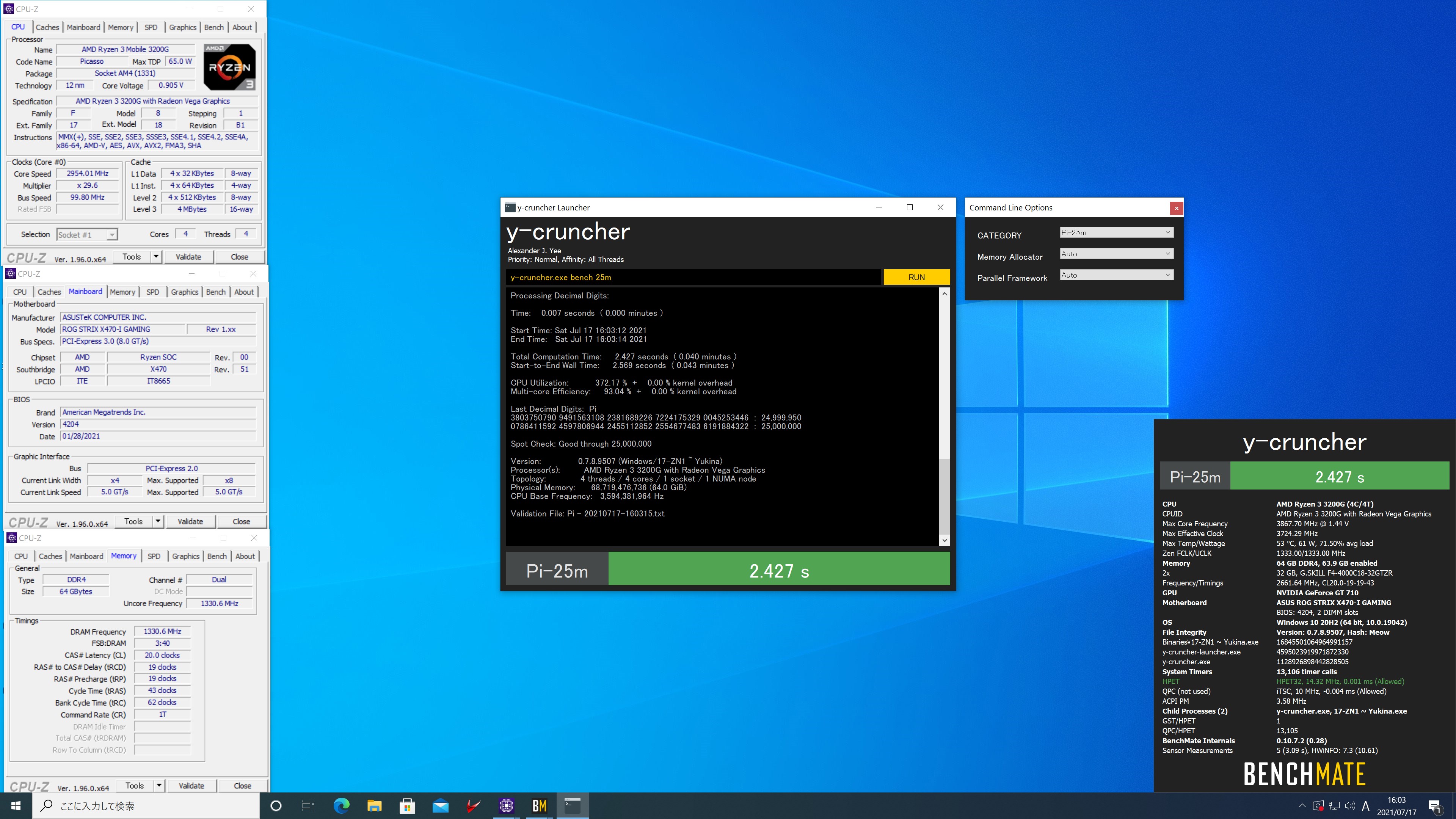Screen dimensions: 1456x819
Task: Expand Tools arrow in Mainboard CPU-Z window
Action: [158, 521]
